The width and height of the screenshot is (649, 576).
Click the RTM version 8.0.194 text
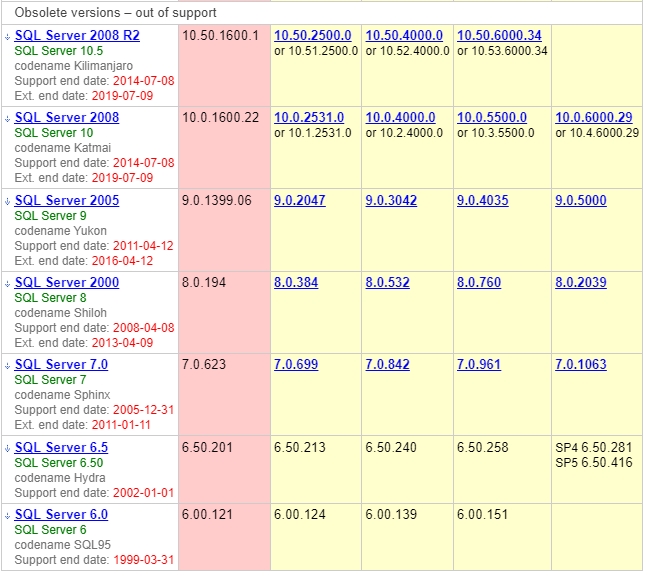click(204, 282)
